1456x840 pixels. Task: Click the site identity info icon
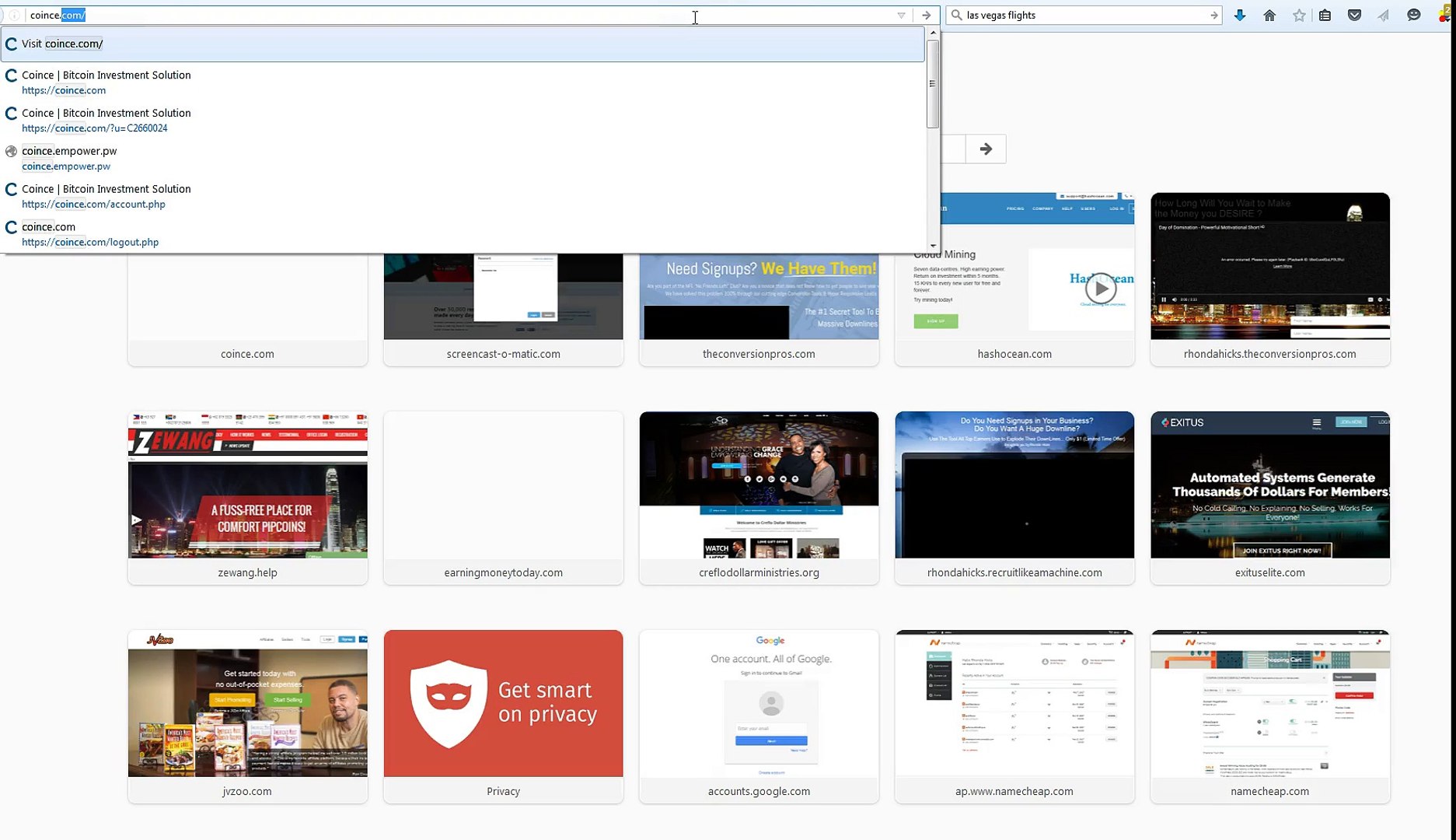pos(14,15)
